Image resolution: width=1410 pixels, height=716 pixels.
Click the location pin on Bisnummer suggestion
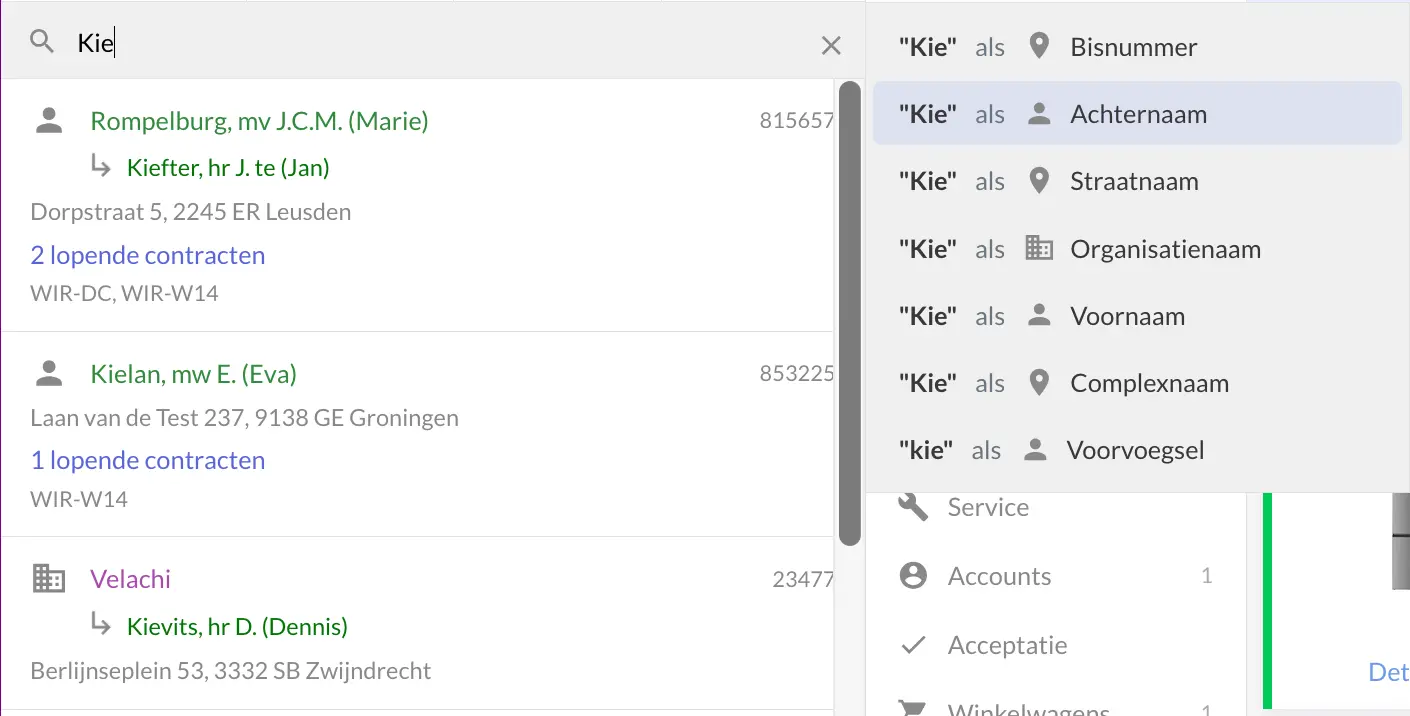click(1038, 45)
